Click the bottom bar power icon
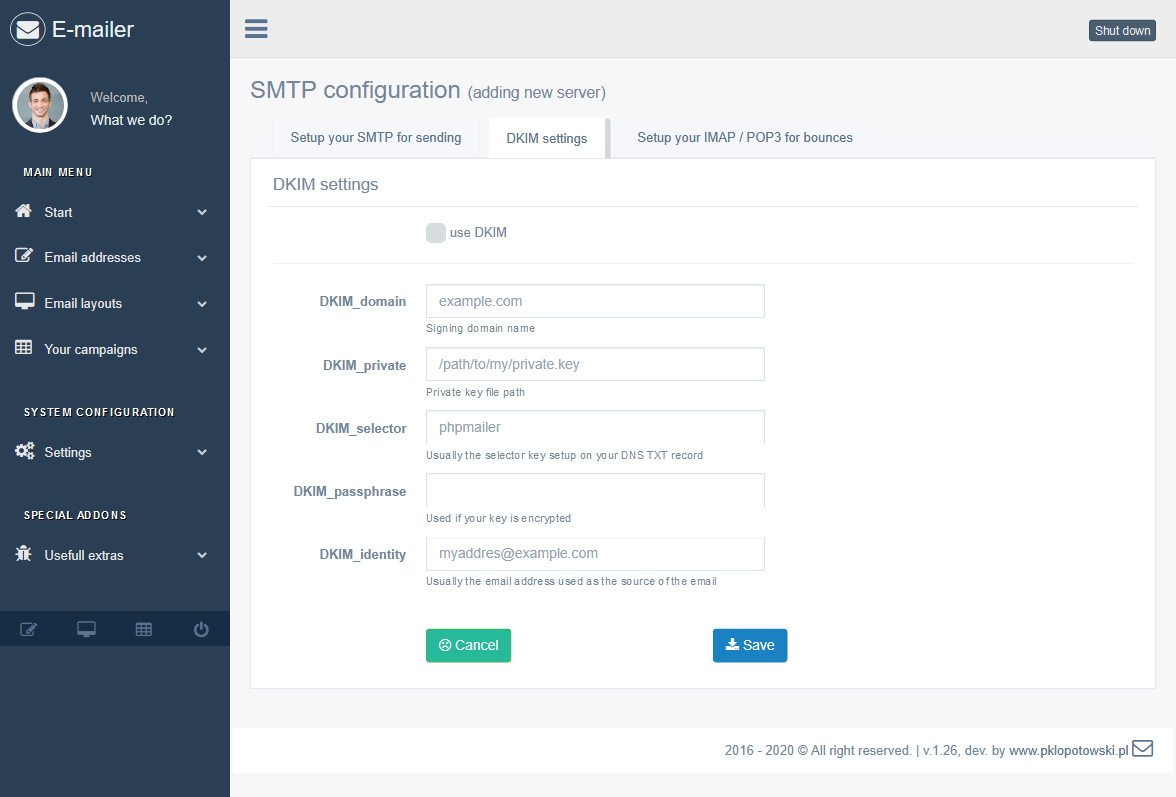The width and height of the screenshot is (1176, 797). click(x=201, y=629)
